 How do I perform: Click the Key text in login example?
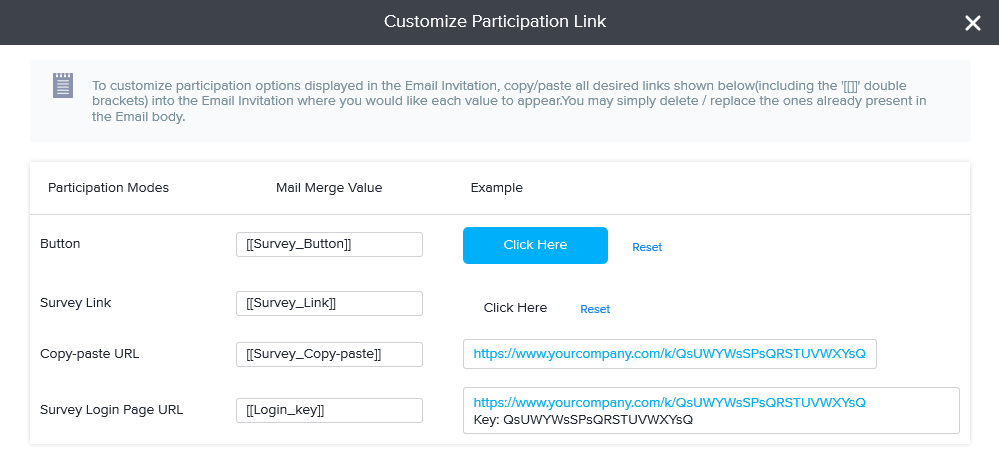[x=583, y=420]
